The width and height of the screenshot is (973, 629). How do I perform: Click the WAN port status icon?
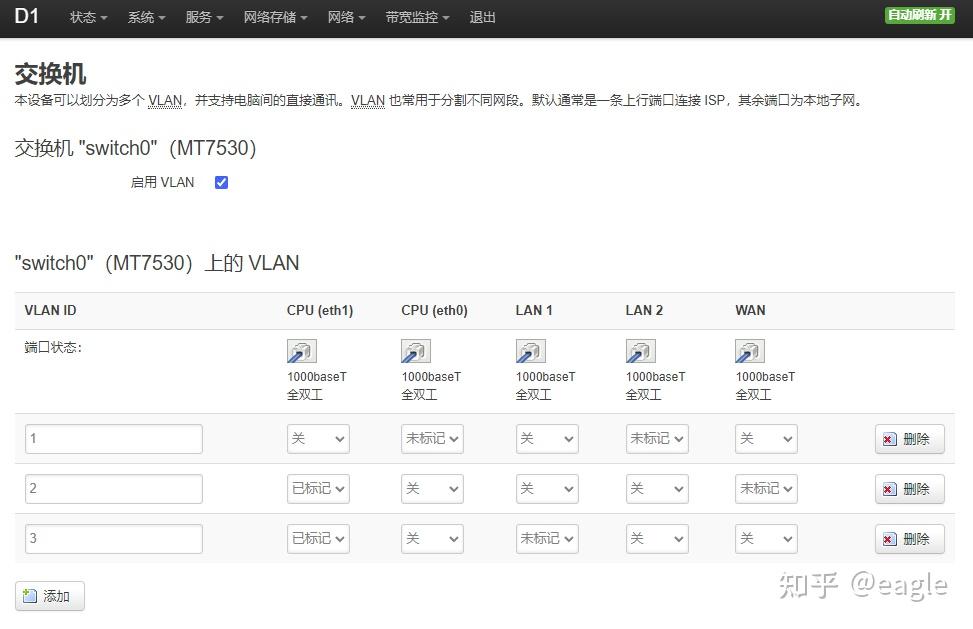tap(749, 351)
